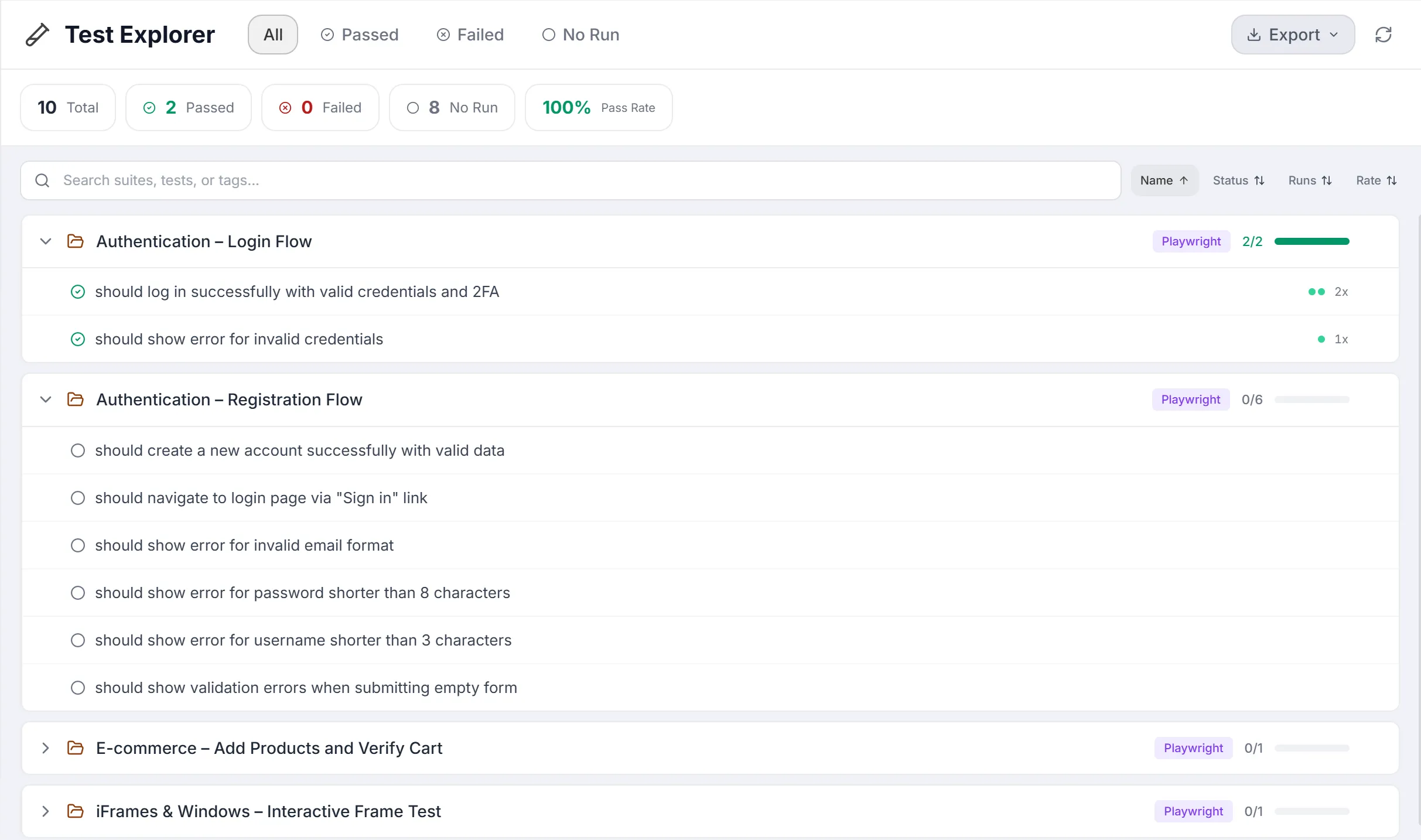Click the pencil icon beside Test Explorer
Viewport: 1421px width, 840px height.
(37, 35)
